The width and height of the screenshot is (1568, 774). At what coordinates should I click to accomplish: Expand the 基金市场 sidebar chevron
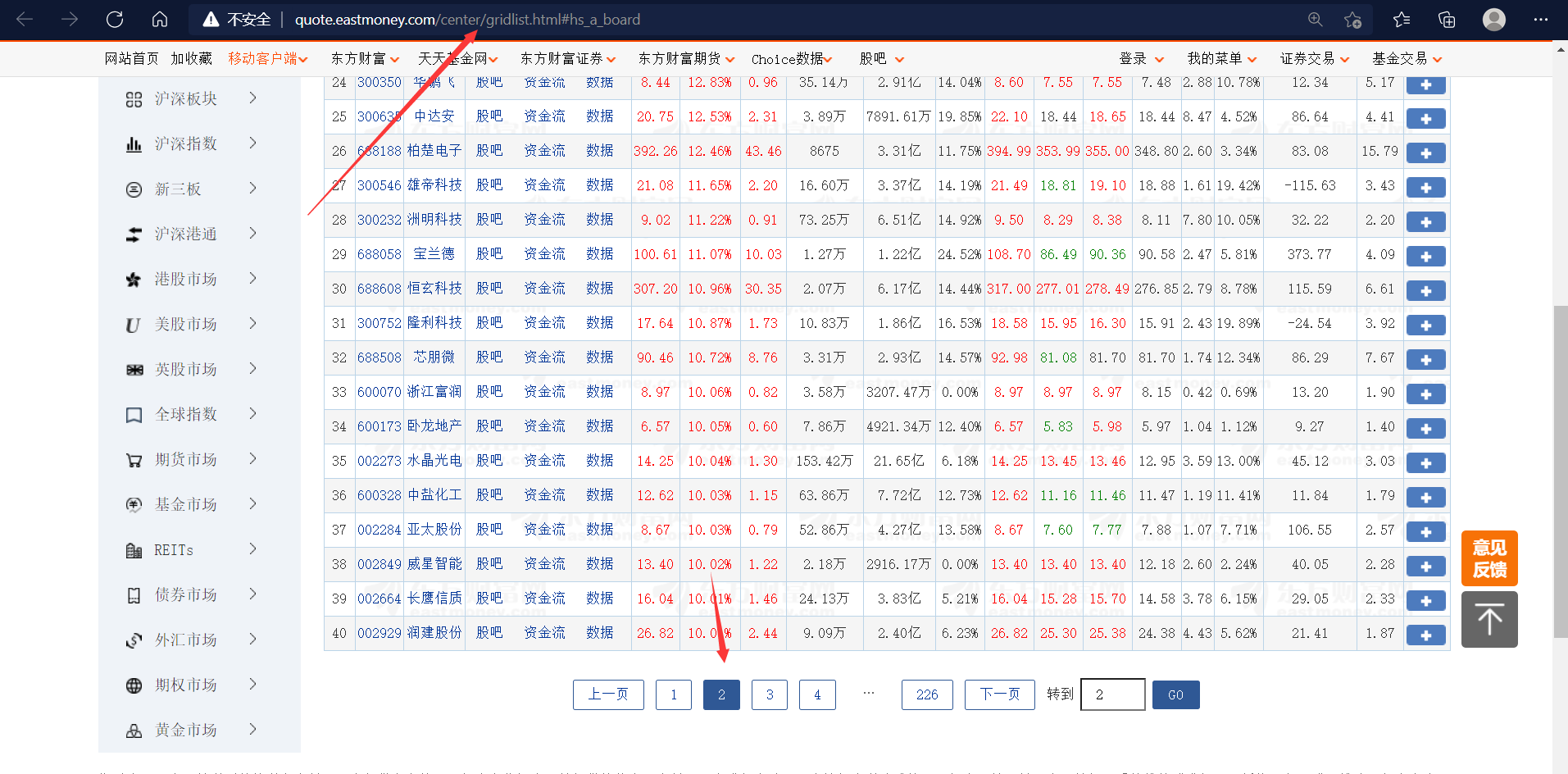click(252, 503)
